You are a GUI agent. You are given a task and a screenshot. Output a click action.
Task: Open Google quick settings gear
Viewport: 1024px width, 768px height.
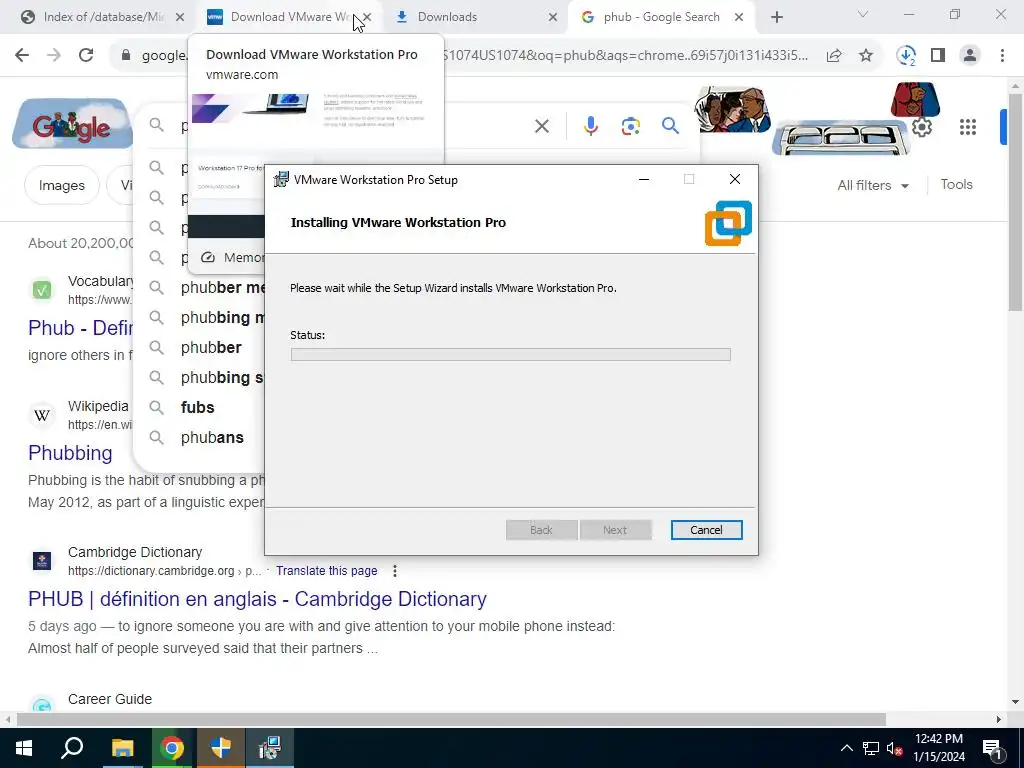pos(921,127)
